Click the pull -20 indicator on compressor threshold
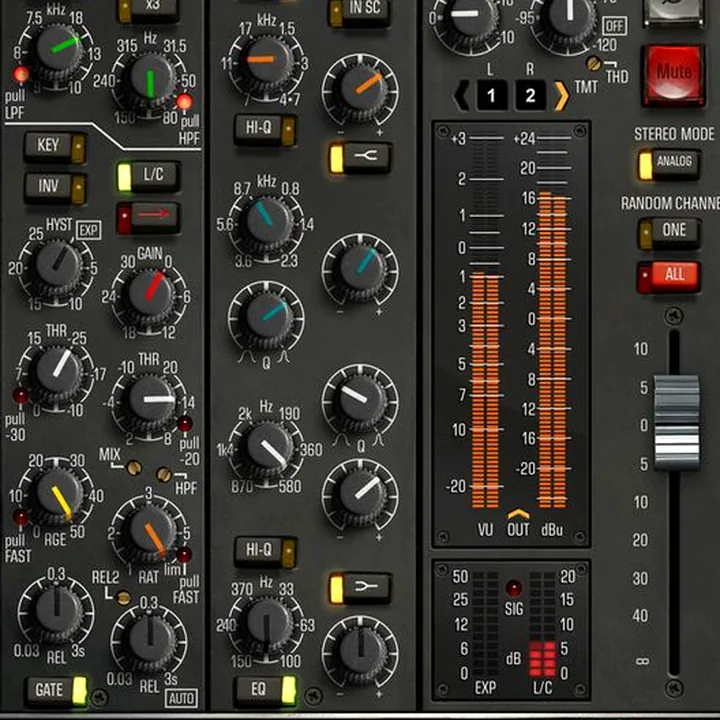 coord(185,423)
